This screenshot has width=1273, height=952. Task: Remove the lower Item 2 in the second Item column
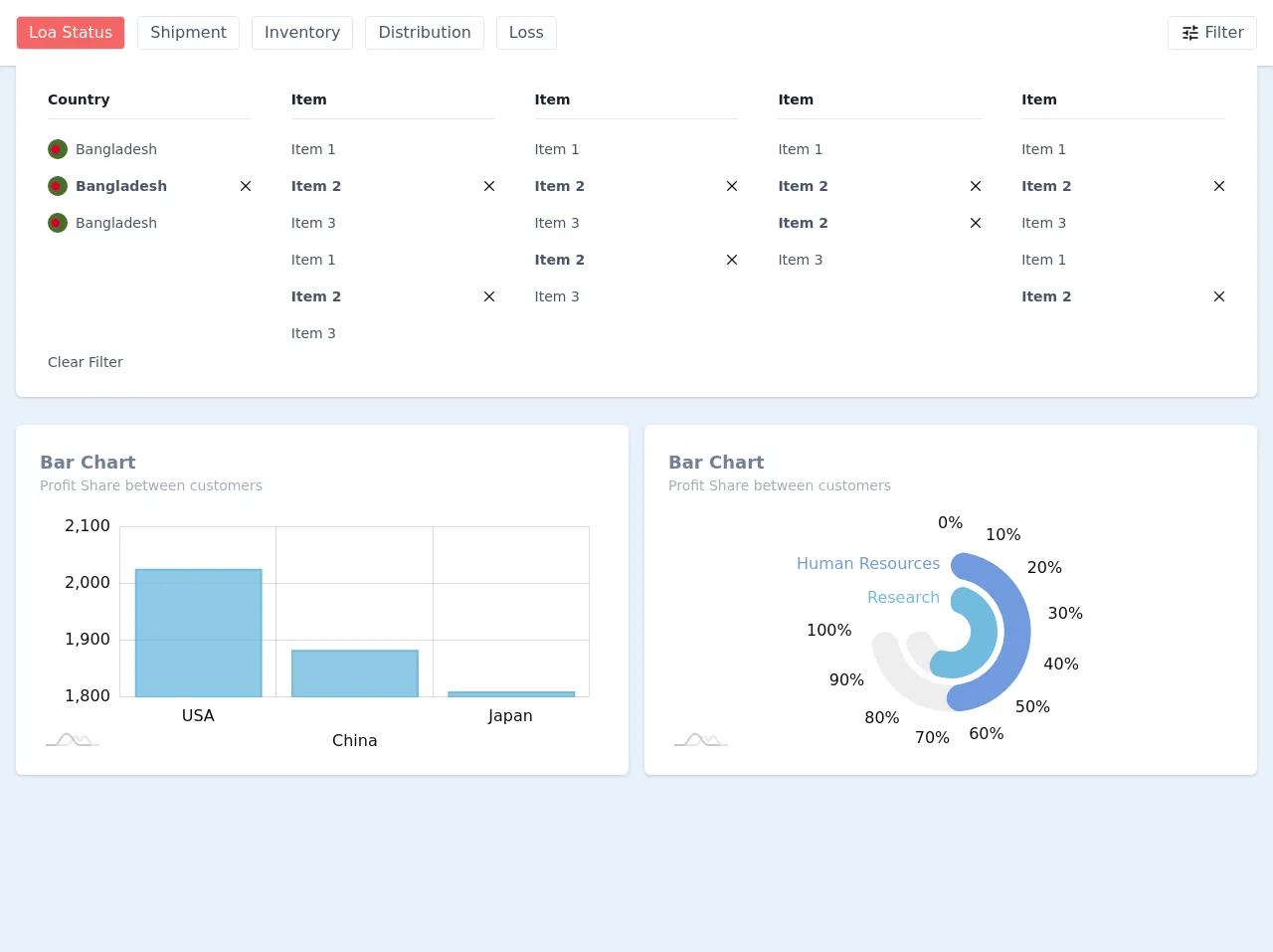[732, 260]
